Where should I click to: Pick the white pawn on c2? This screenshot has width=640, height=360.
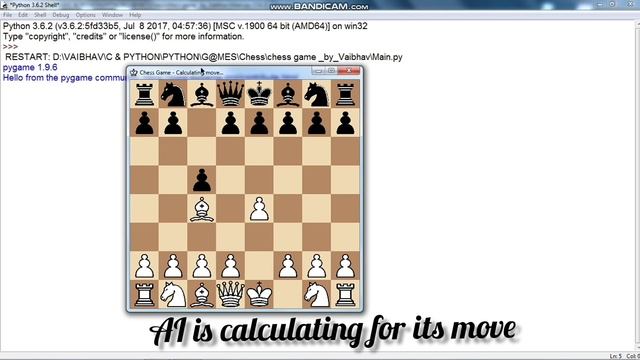pos(202,266)
